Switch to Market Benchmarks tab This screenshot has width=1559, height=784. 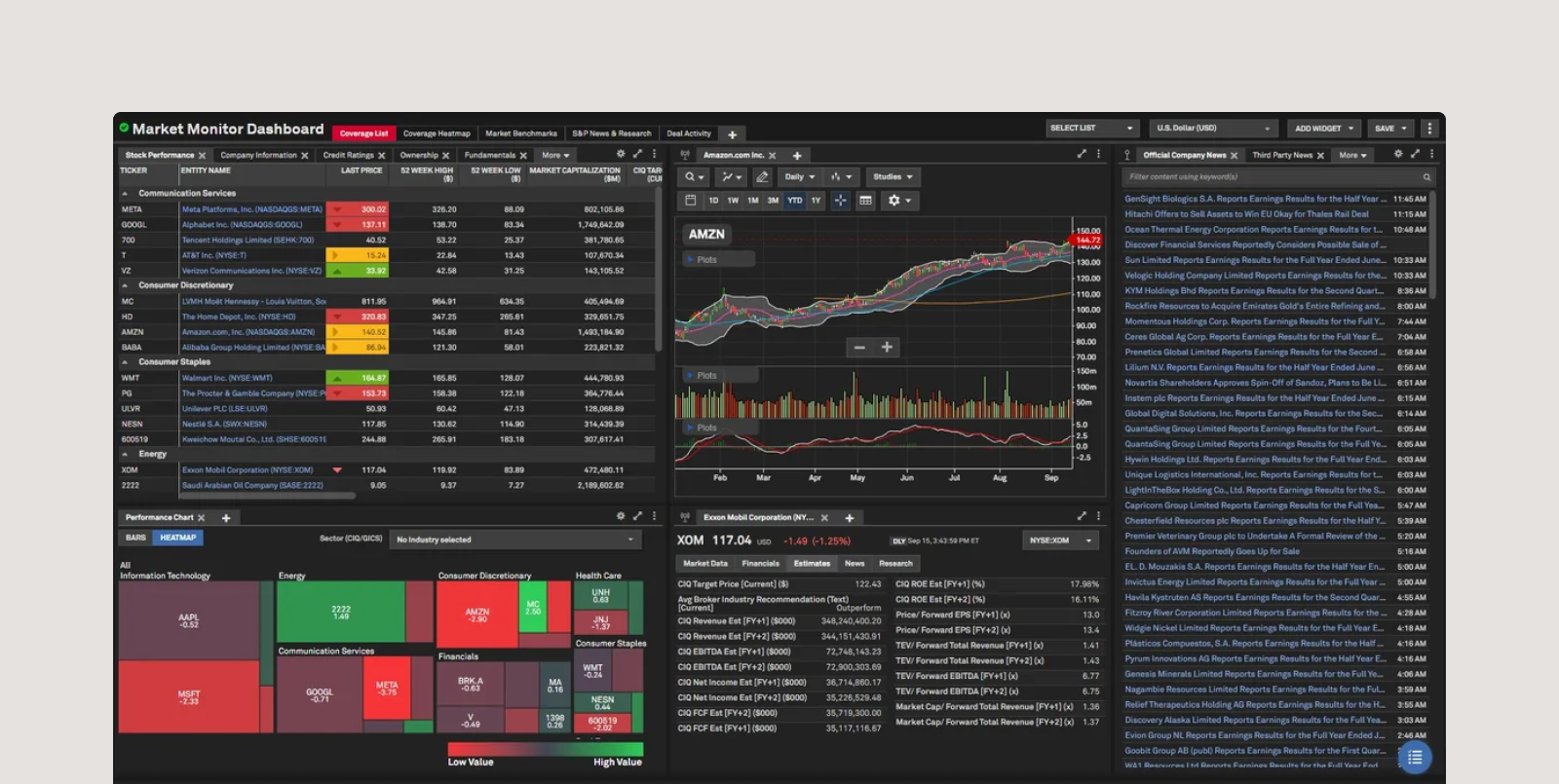tap(521, 134)
